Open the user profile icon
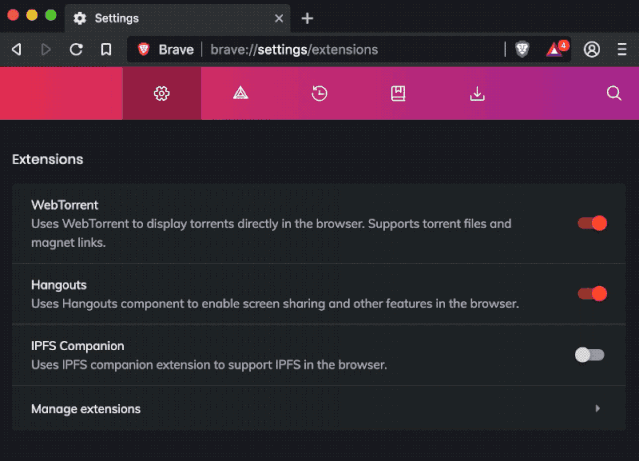Screen dimensions: 639x461 tap(592, 49)
